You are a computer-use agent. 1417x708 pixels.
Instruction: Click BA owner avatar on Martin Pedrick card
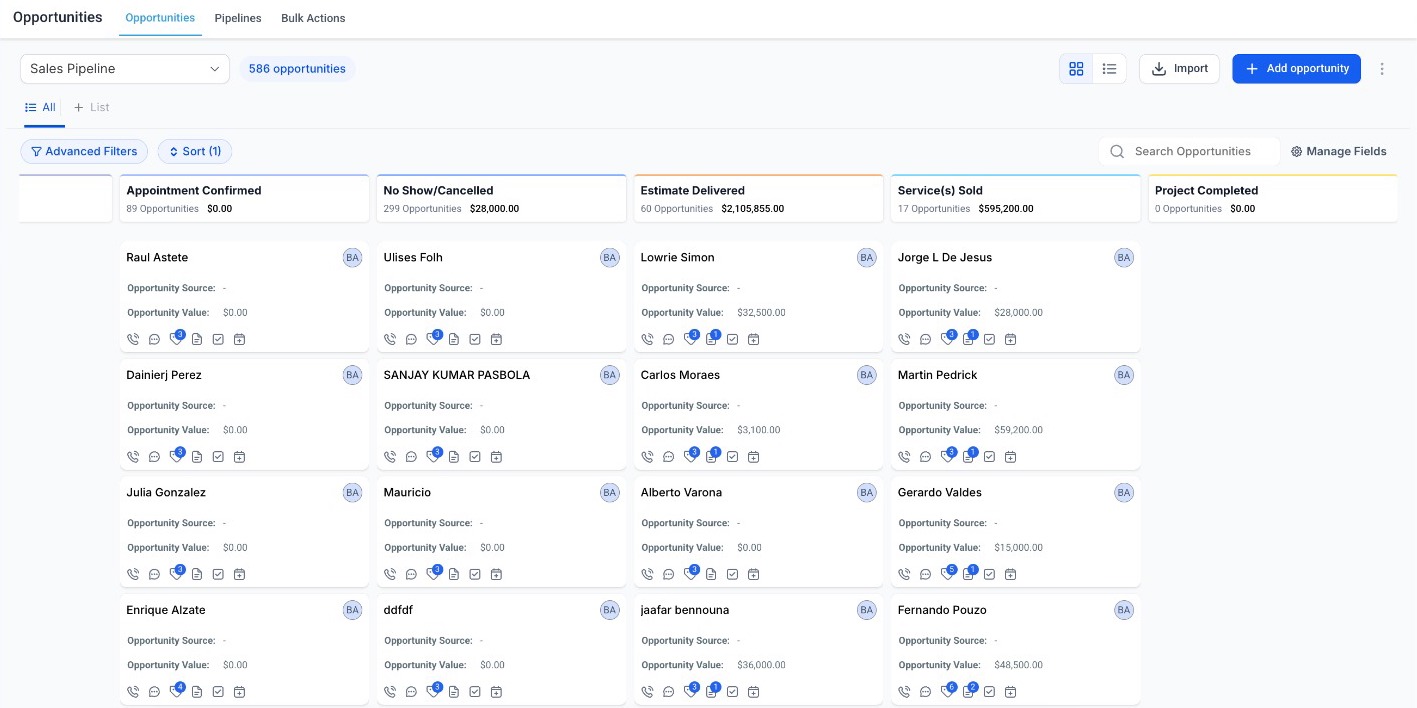[1124, 375]
